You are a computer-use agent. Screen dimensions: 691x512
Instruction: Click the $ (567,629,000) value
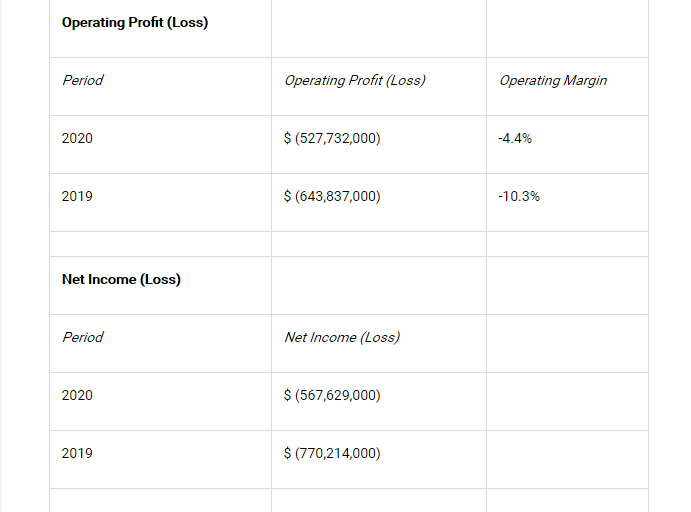(x=332, y=395)
